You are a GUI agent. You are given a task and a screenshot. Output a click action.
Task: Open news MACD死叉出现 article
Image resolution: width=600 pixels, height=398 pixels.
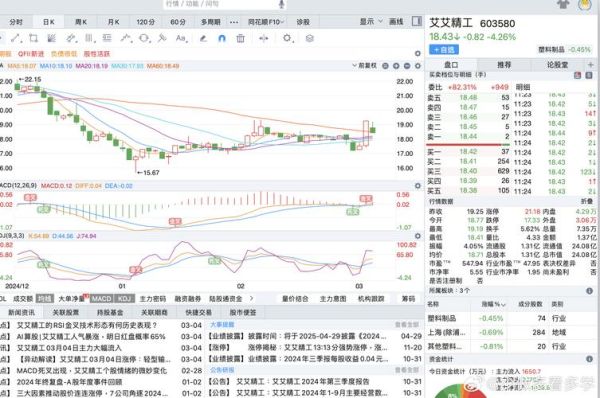click(x=92, y=370)
